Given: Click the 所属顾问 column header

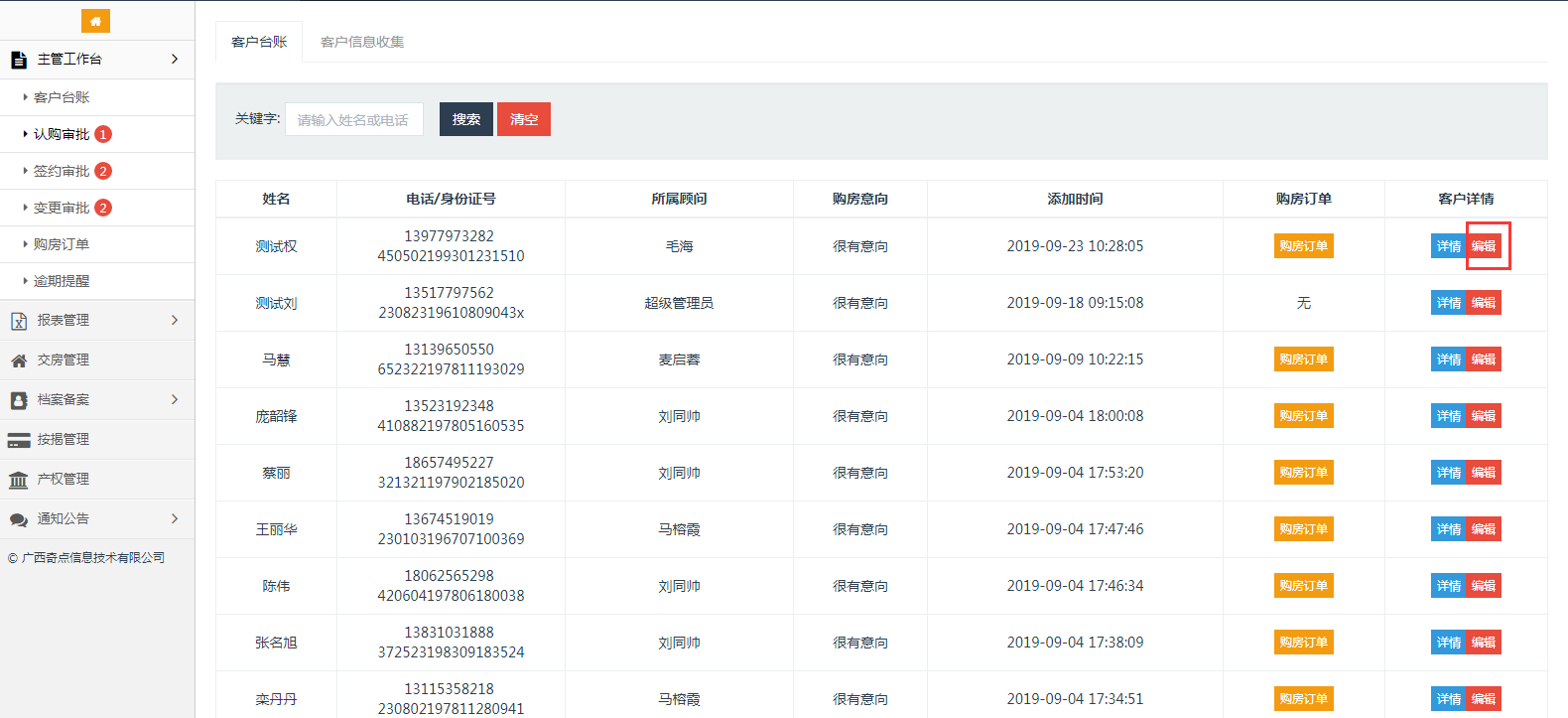Looking at the screenshot, I should coord(679,199).
